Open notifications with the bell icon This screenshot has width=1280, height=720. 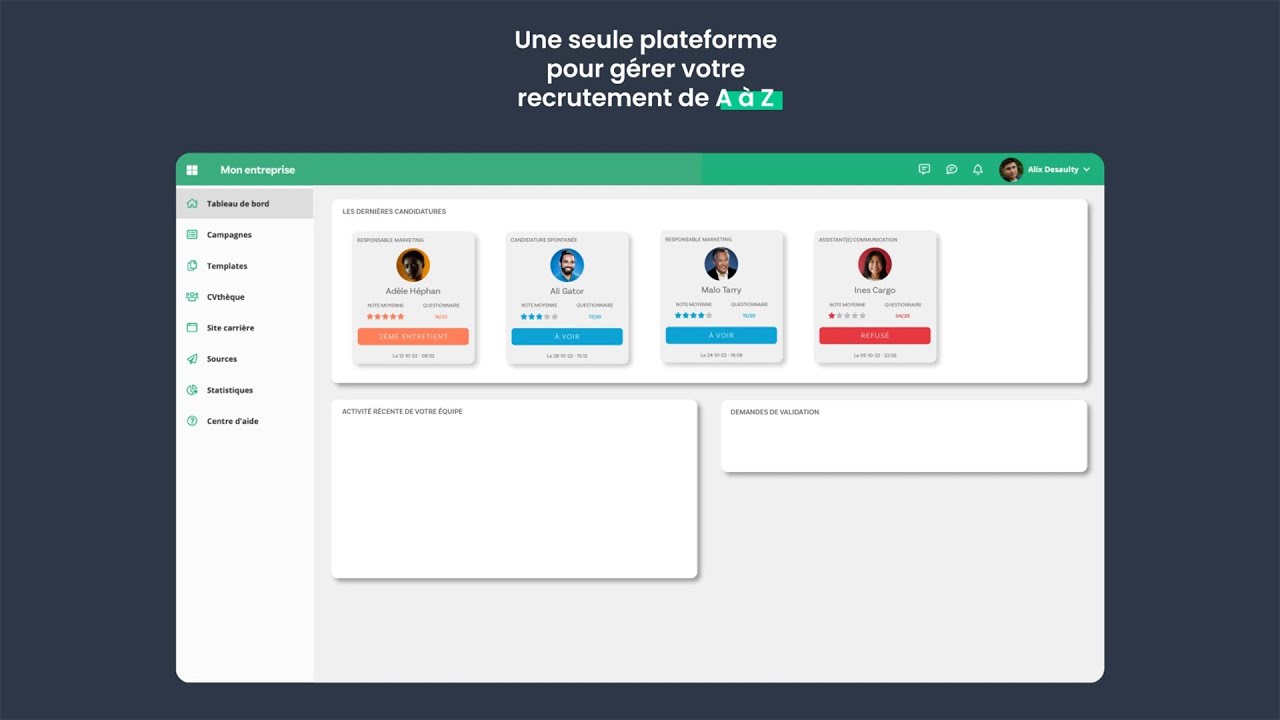coord(977,169)
